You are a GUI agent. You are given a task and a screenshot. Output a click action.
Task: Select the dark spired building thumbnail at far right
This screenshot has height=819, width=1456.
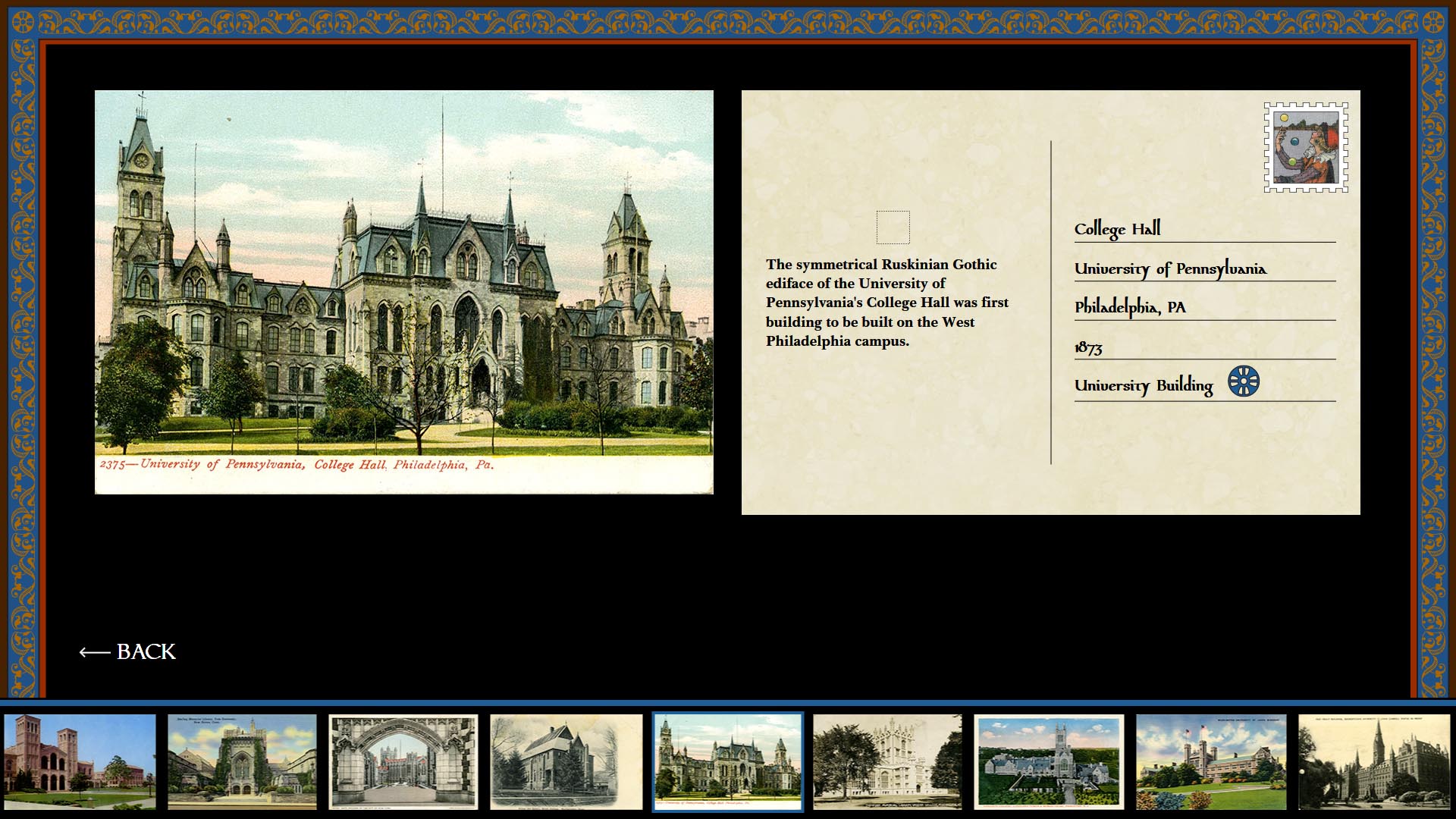[x=1373, y=761]
